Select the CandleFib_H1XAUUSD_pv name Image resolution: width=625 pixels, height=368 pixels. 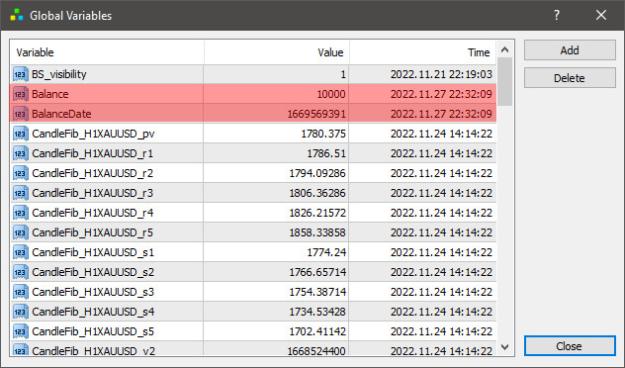coord(93,134)
